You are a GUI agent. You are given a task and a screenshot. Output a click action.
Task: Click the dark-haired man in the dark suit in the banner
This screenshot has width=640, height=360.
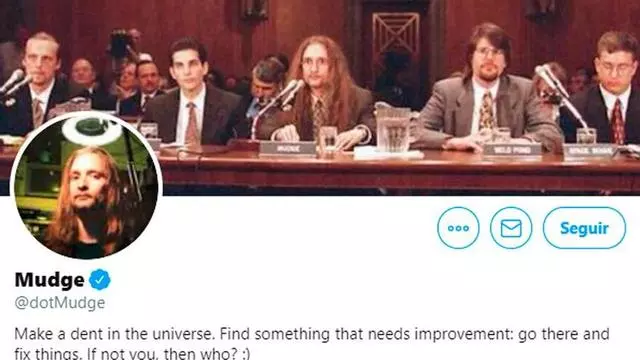[192, 94]
